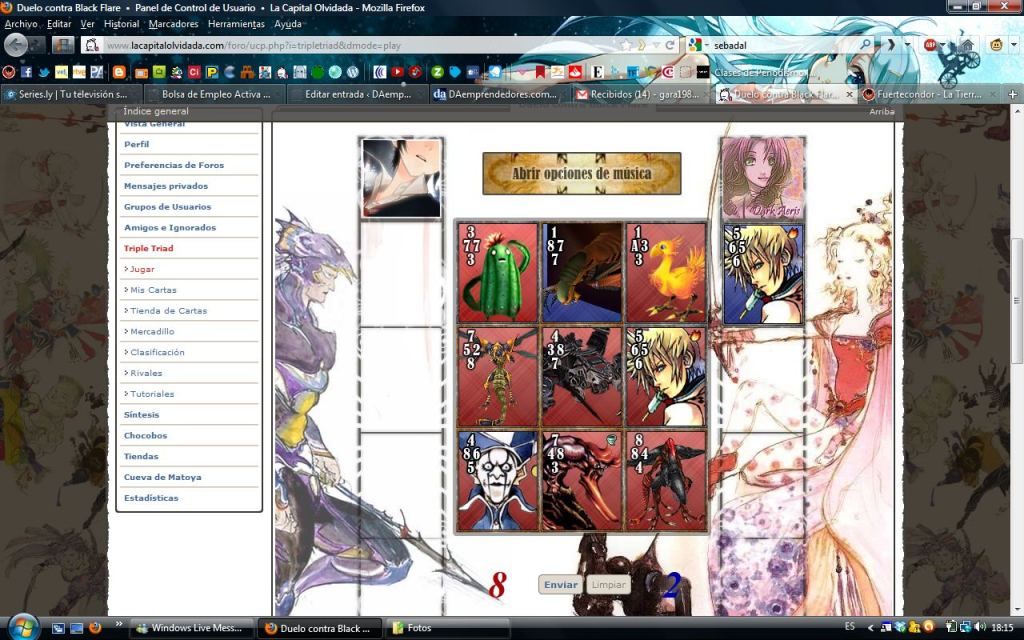Click the Arriba link at top right

(x=882, y=112)
